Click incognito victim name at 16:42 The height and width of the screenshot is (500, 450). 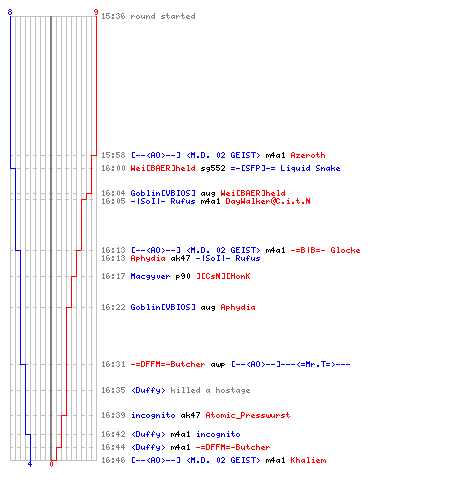coord(218,434)
